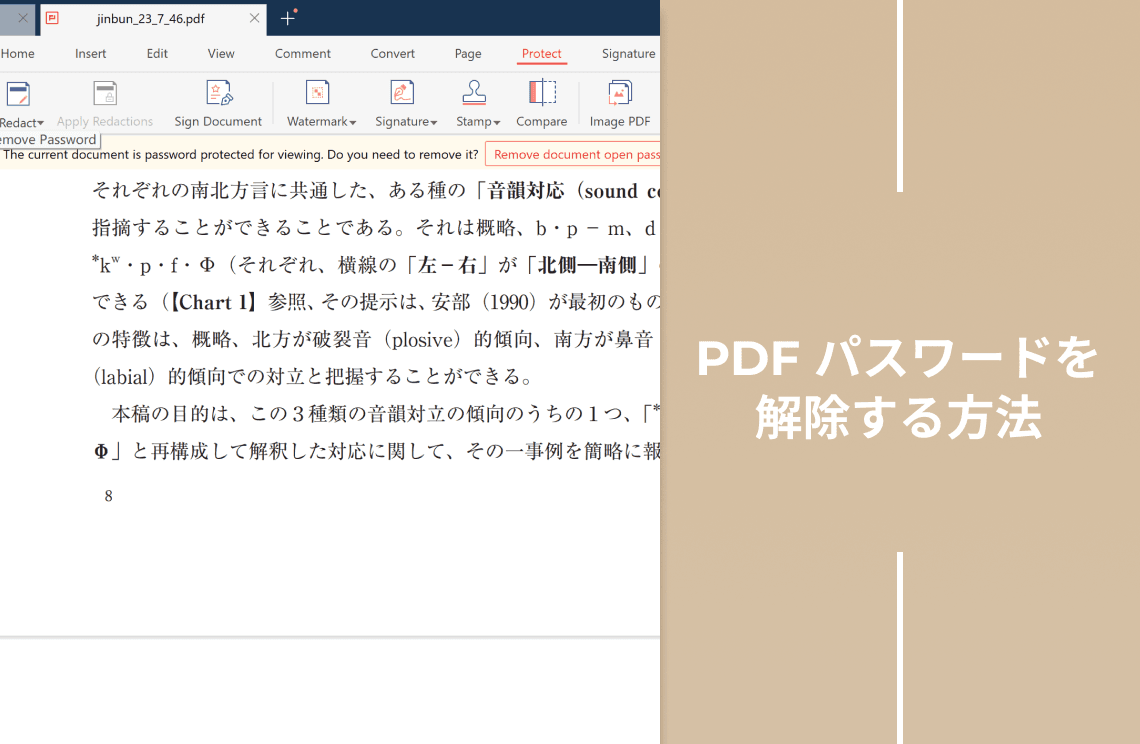
Task: Close the jinbun_23_7_46.pdf tab
Action: point(254,18)
